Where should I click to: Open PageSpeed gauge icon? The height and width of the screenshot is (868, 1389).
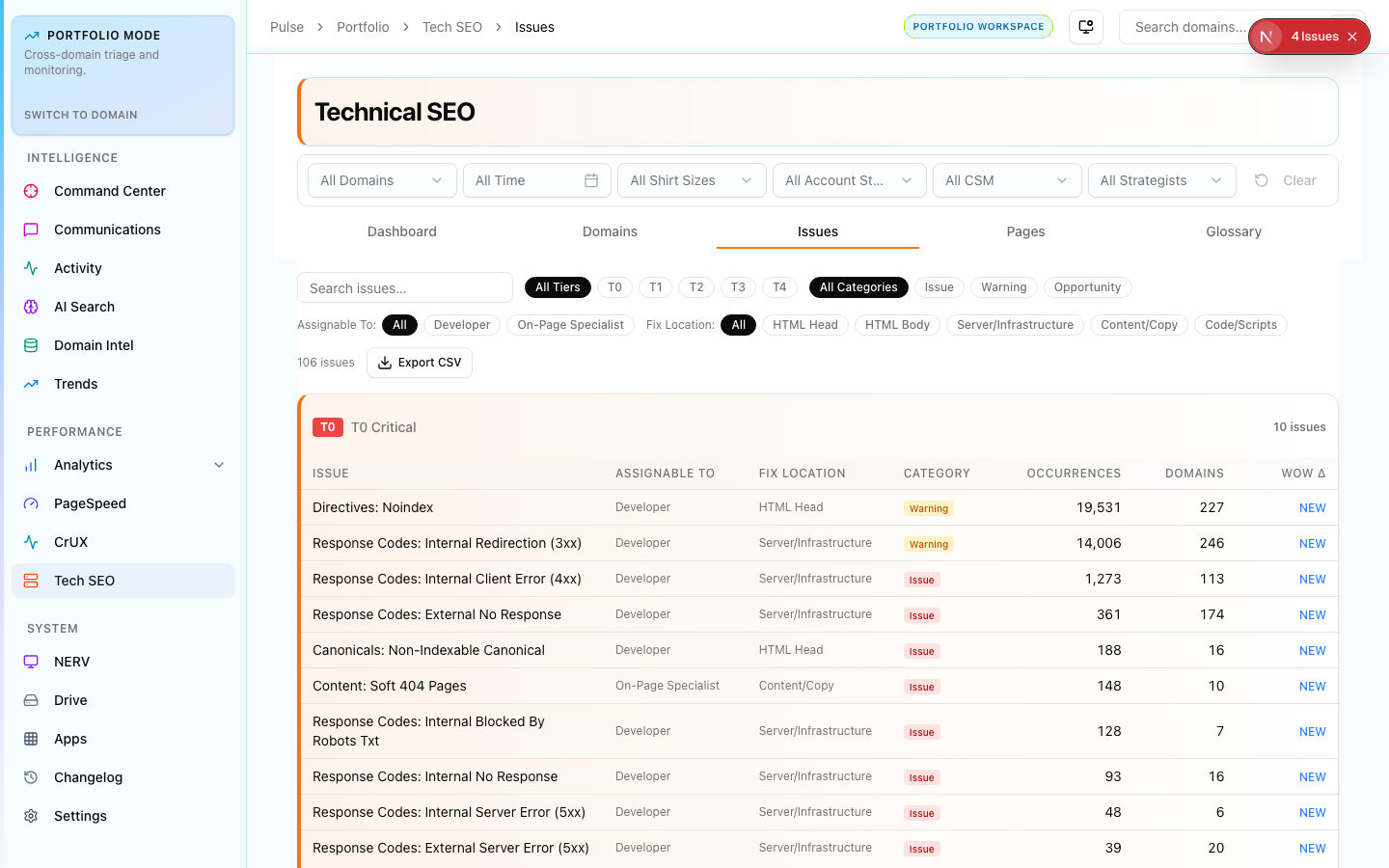(x=31, y=503)
